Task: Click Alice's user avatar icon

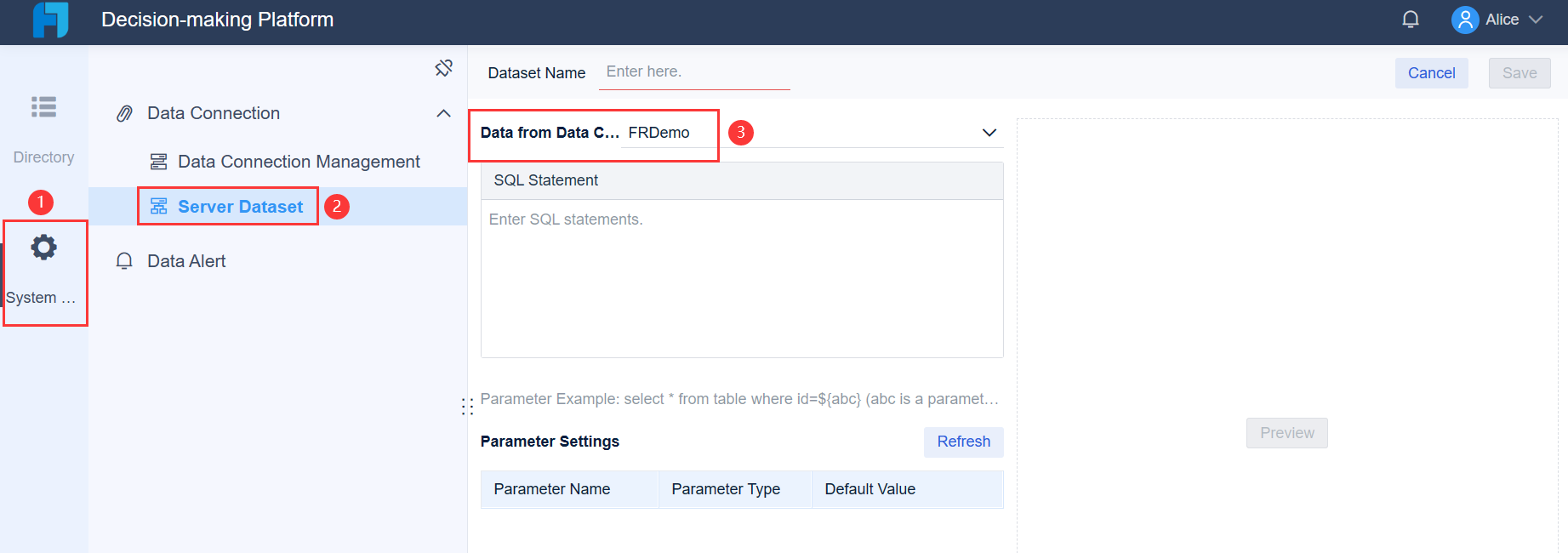Action: tap(1464, 20)
